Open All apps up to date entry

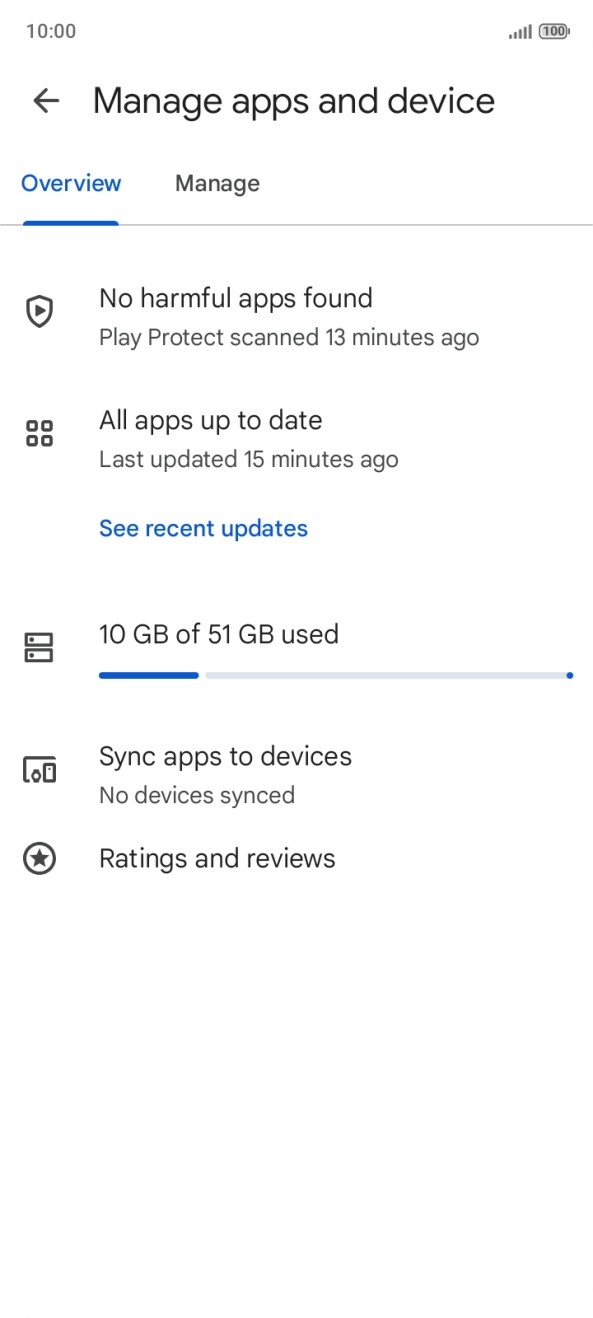click(296, 439)
